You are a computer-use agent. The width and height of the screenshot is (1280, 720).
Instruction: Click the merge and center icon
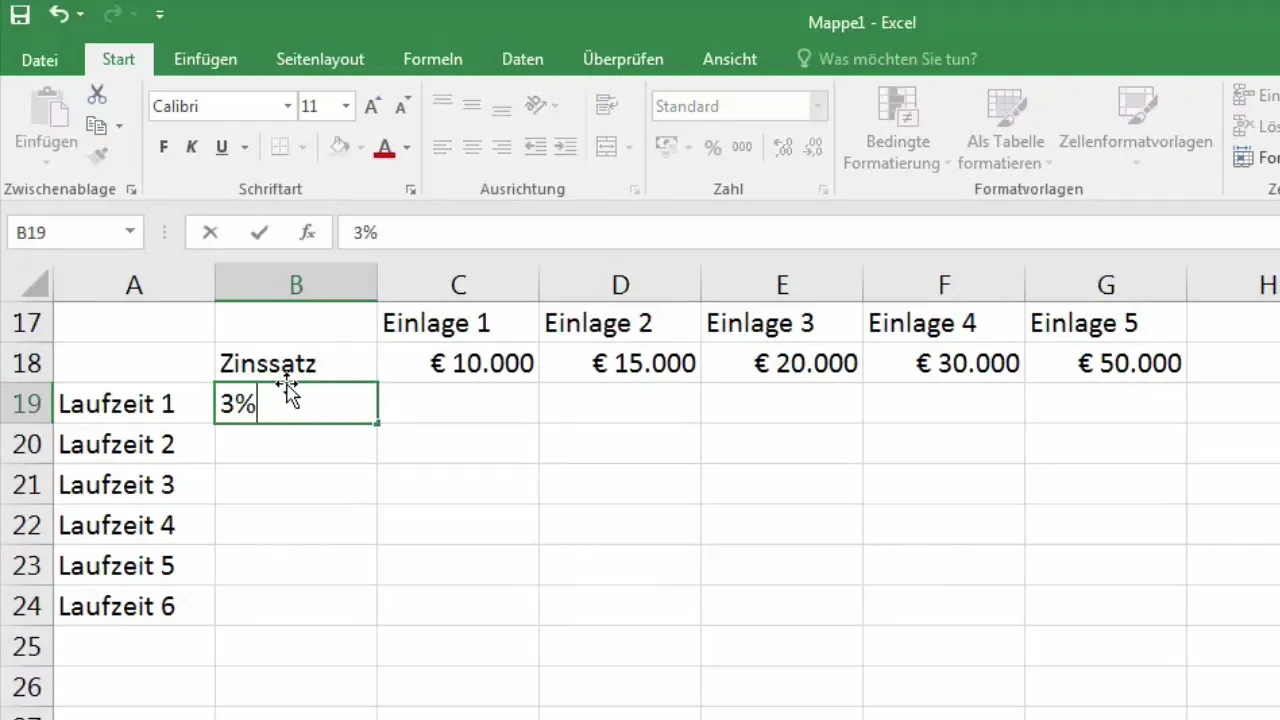coord(605,147)
